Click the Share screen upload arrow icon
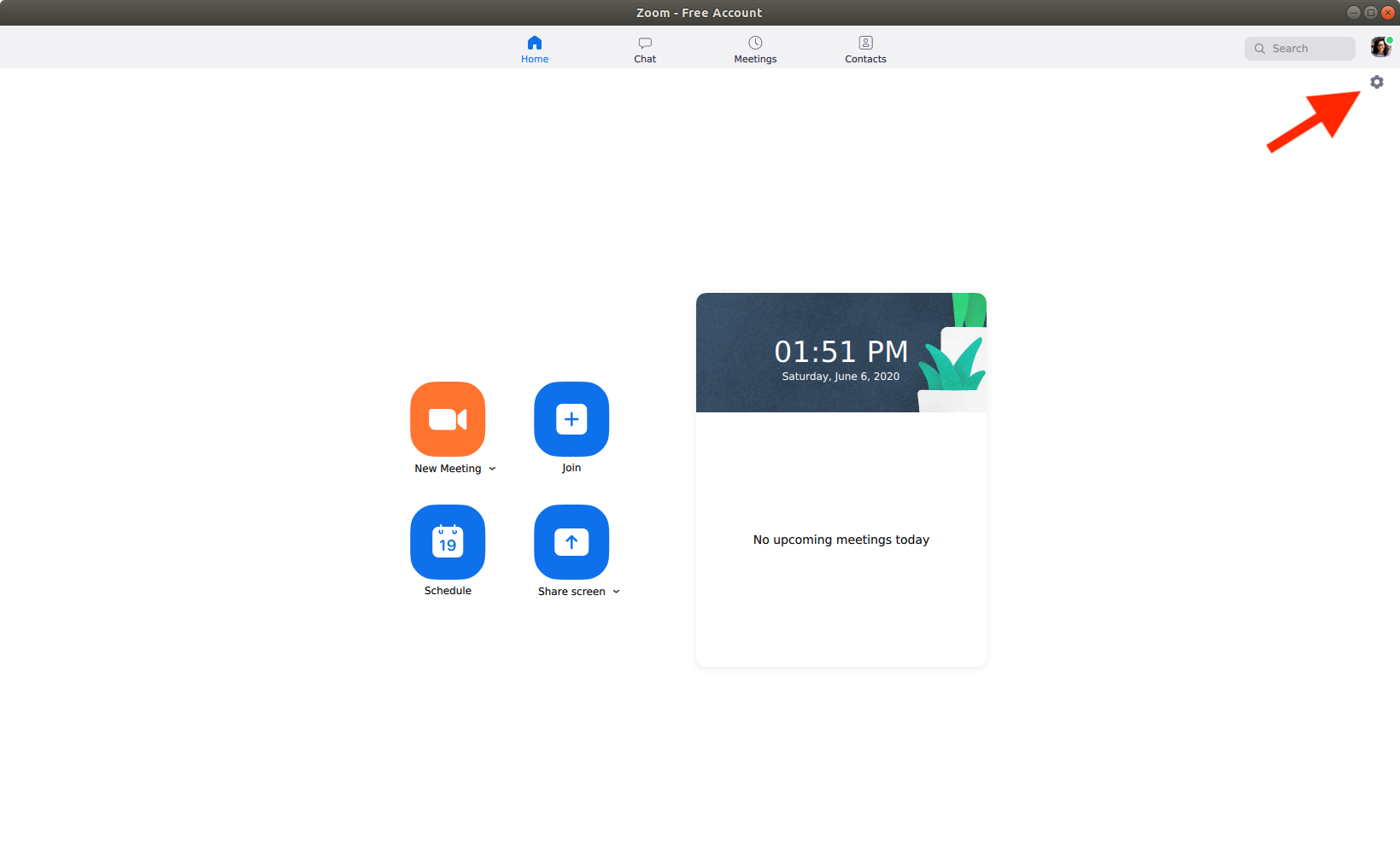 [x=571, y=542]
